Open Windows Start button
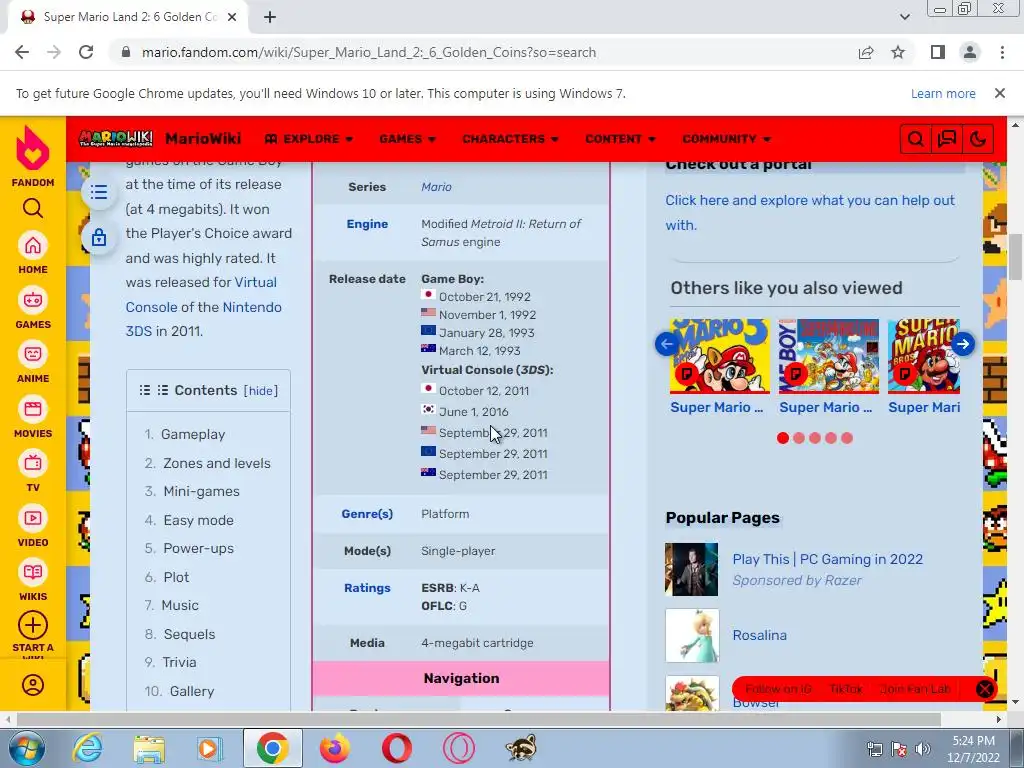 pyautogui.click(x=27, y=748)
